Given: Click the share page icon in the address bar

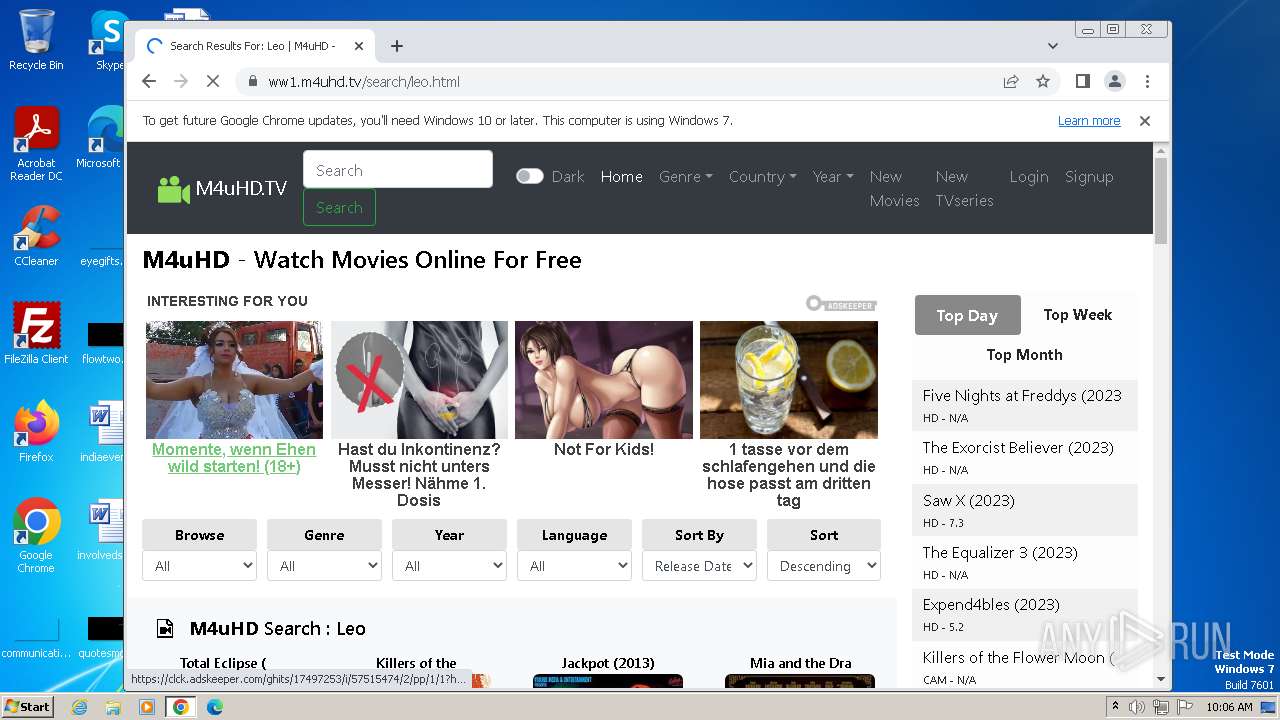Looking at the screenshot, I should (x=1011, y=81).
